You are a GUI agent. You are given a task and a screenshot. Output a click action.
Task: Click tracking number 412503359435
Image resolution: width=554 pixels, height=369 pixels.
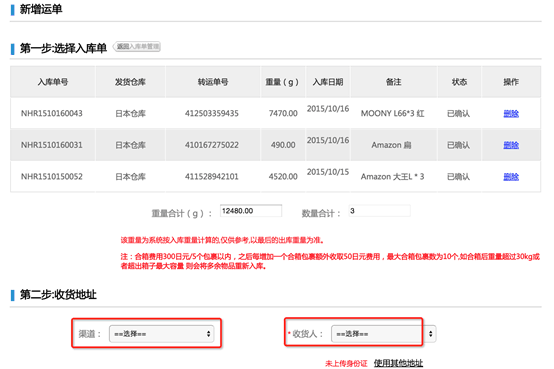pyautogui.click(x=212, y=113)
